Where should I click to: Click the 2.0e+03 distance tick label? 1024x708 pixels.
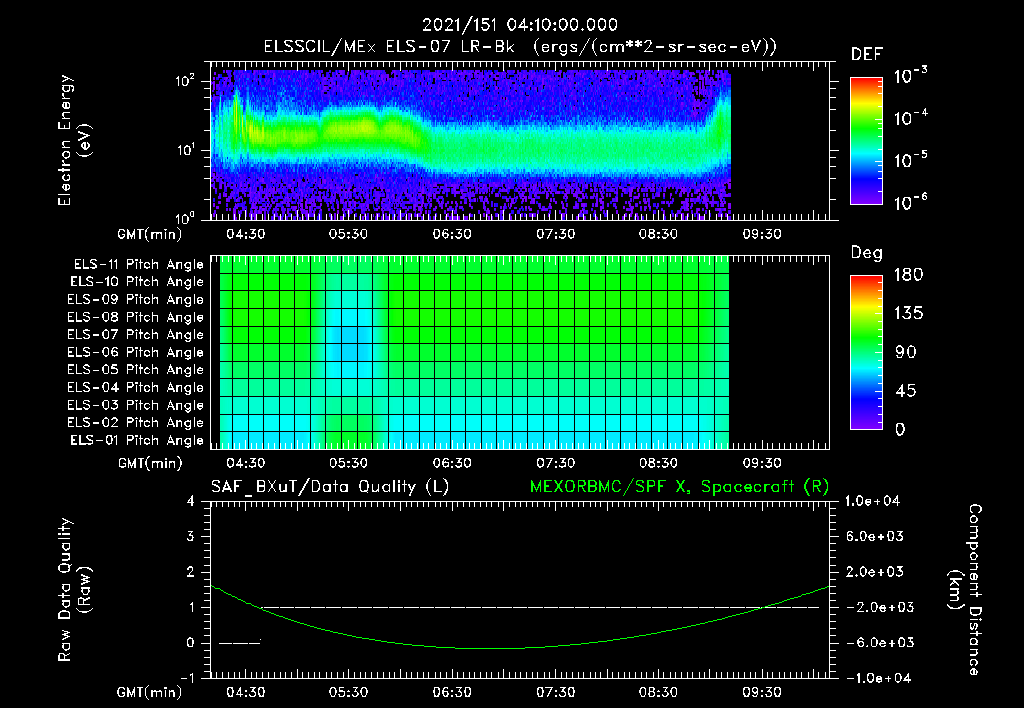coord(875,572)
